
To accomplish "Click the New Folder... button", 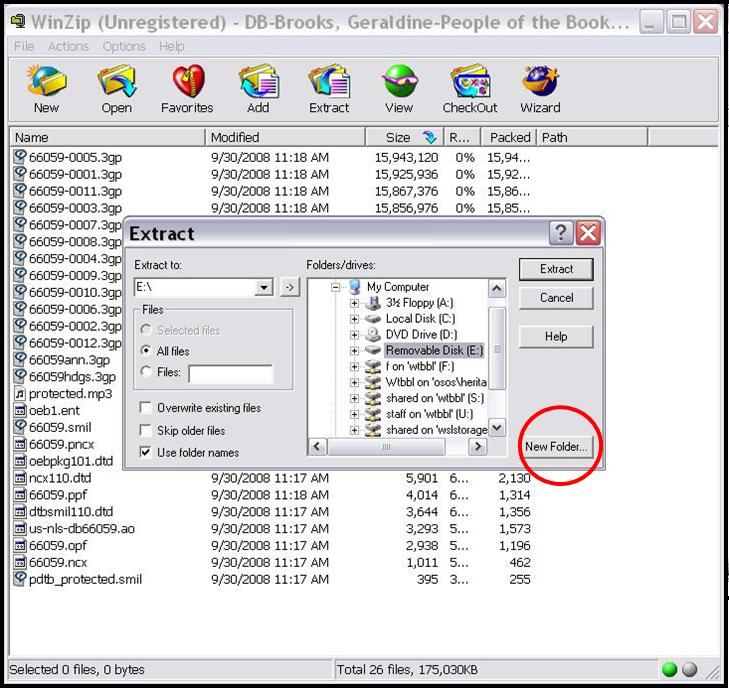I will point(556,446).
